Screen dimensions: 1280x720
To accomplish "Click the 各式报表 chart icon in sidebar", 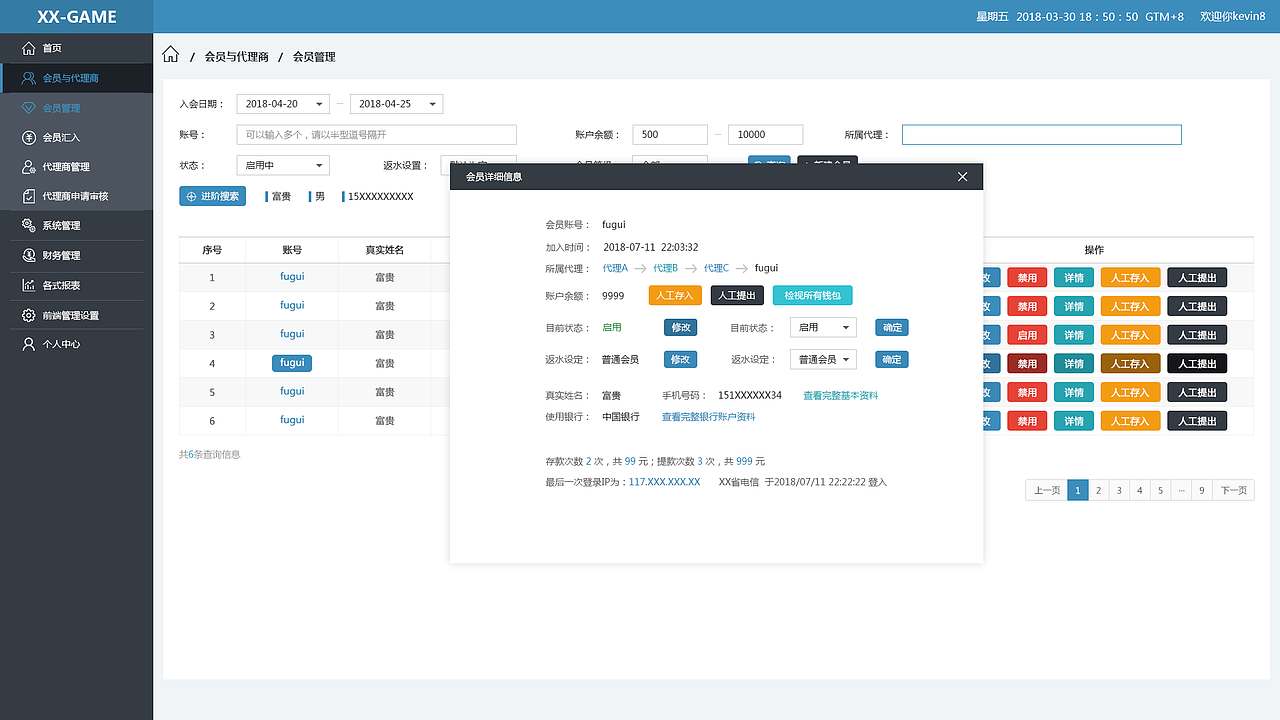I will click(x=29, y=285).
